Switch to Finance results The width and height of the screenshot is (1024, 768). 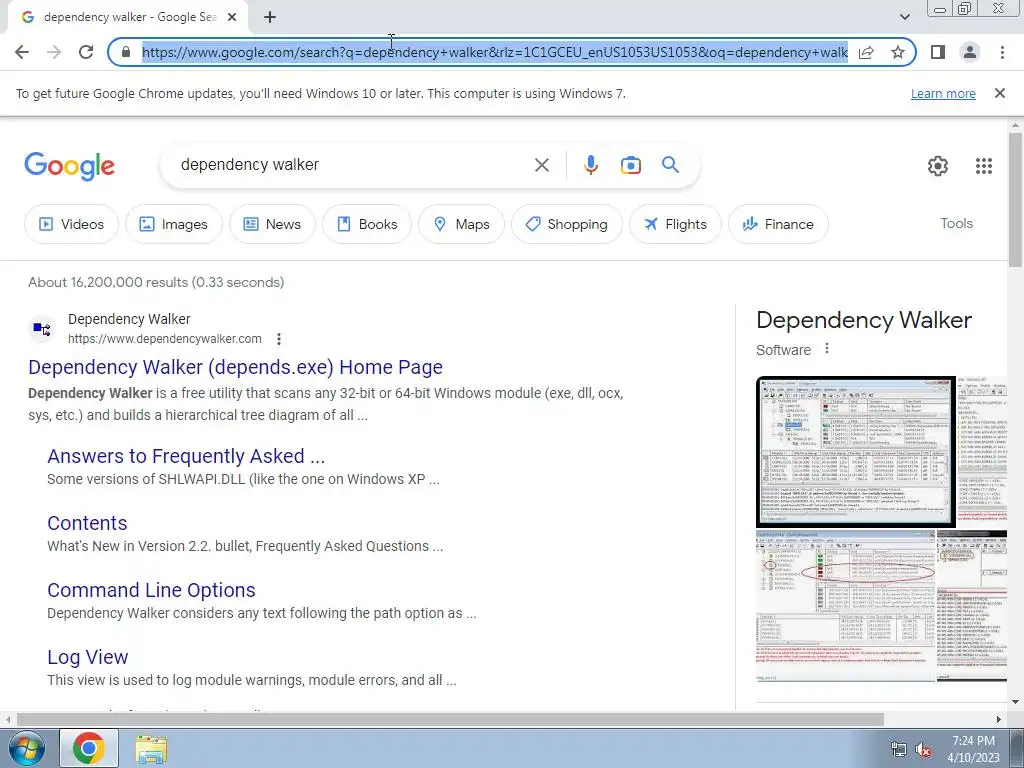click(x=778, y=224)
